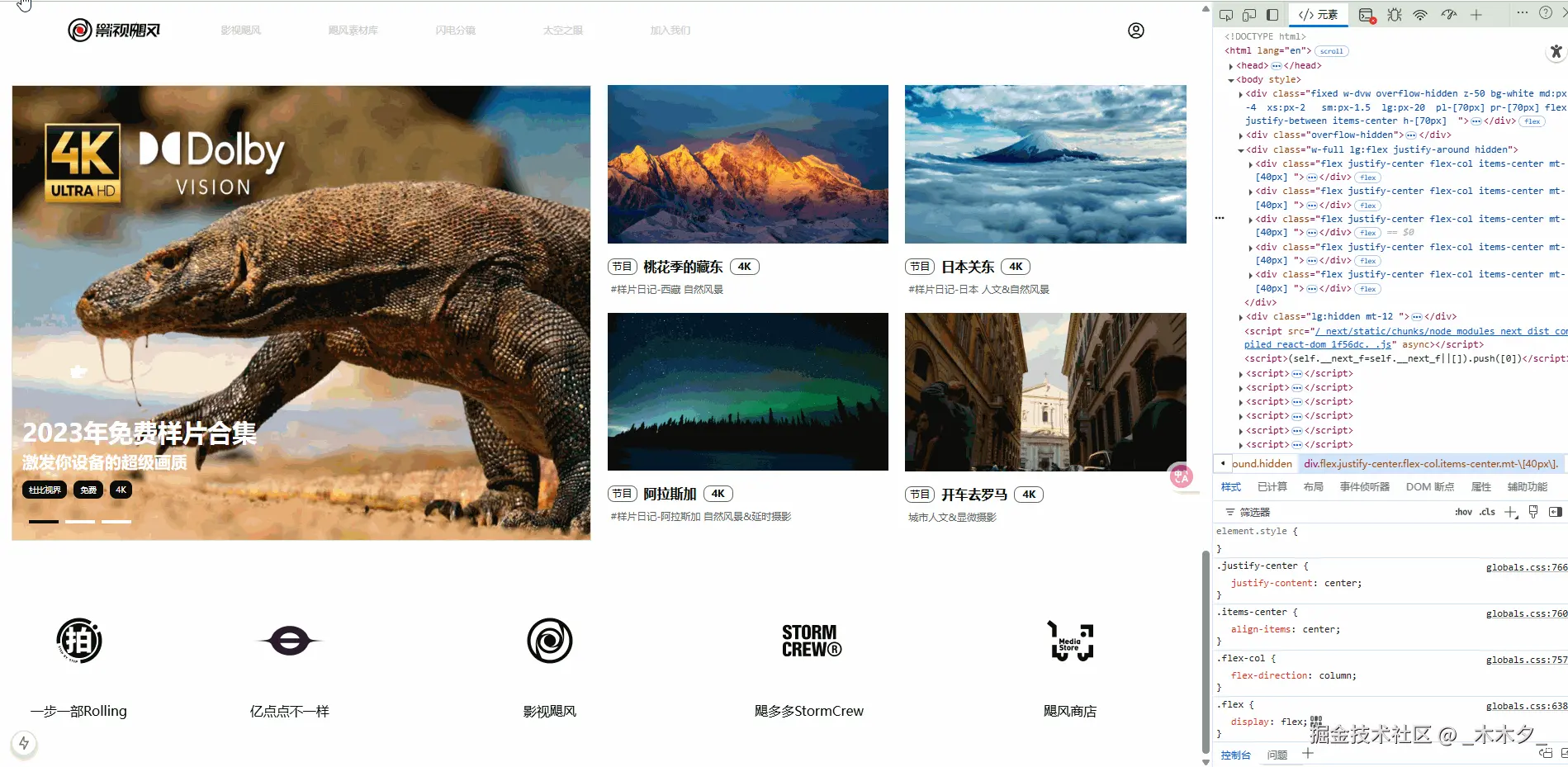
Task: Click the paintbrush rendering icon in styles toolbar
Action: coord(1533,512)
